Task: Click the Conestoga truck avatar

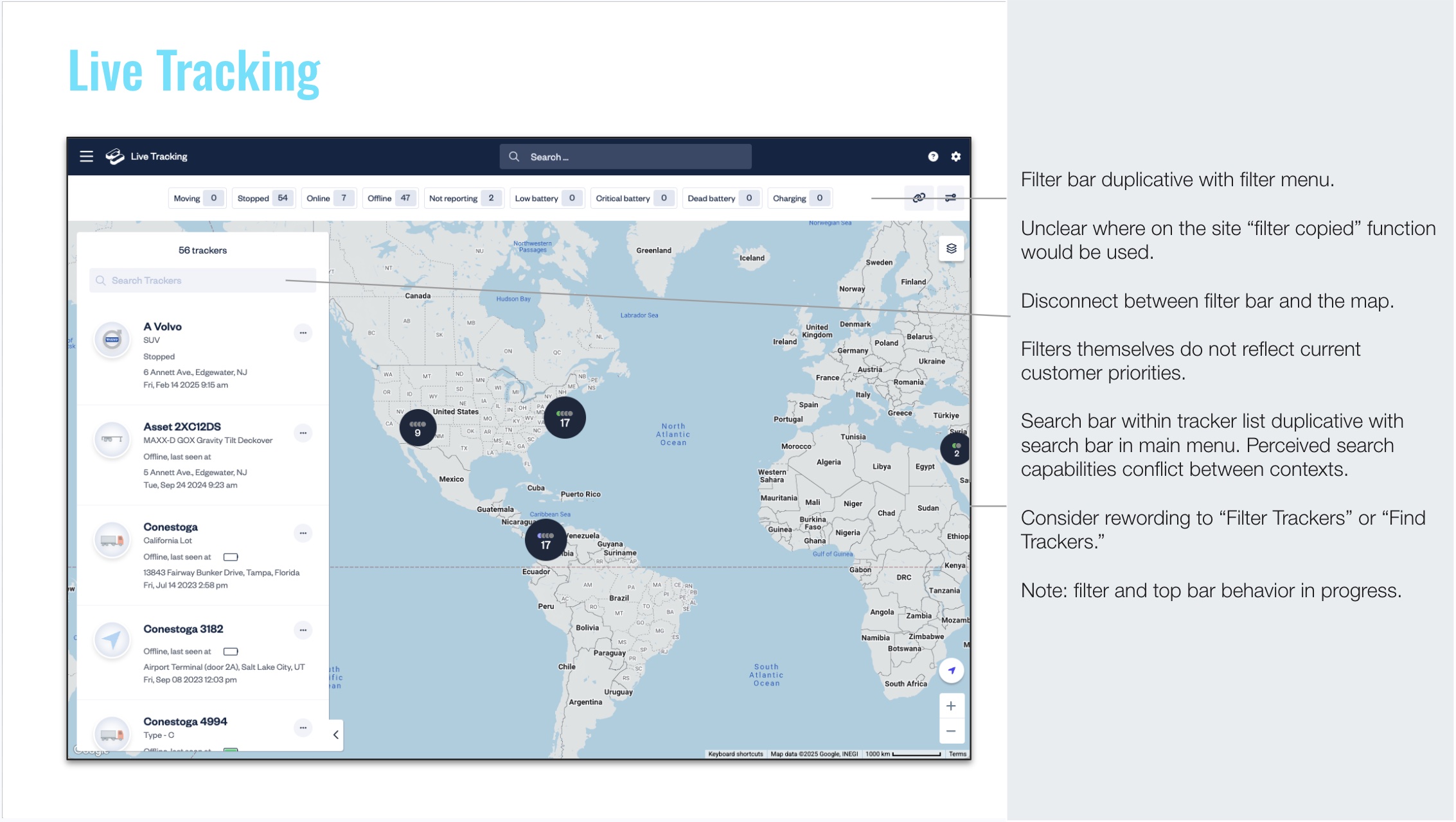Action: [x=112, y=539]
